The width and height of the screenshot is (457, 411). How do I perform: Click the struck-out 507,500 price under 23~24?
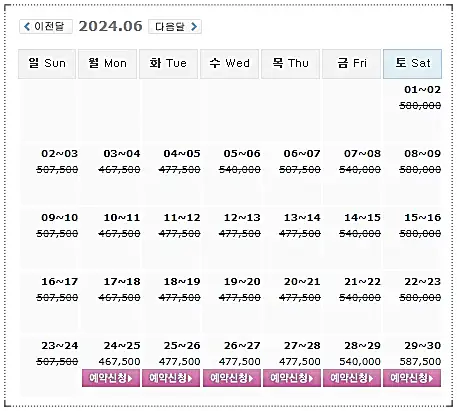(57, 362)
